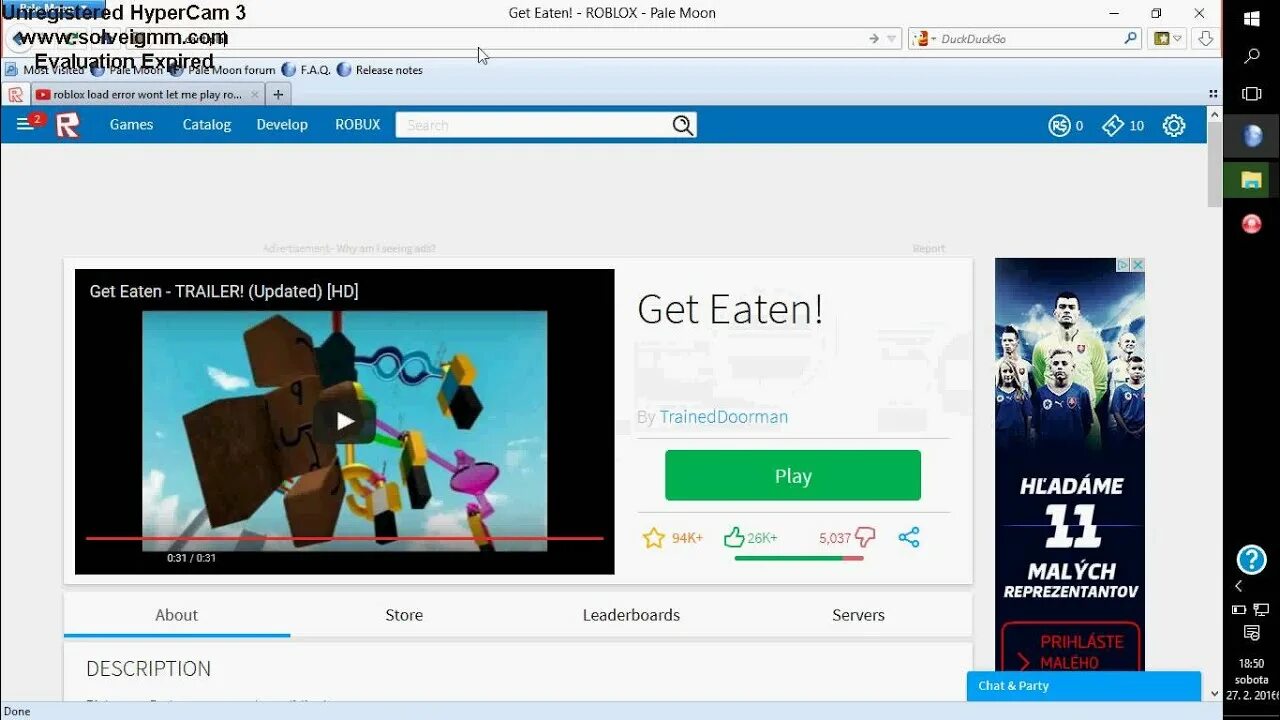
Task: Open DuckDuckGo search engine dropdown
Action: pyautogui.click(x=925, y=38)
